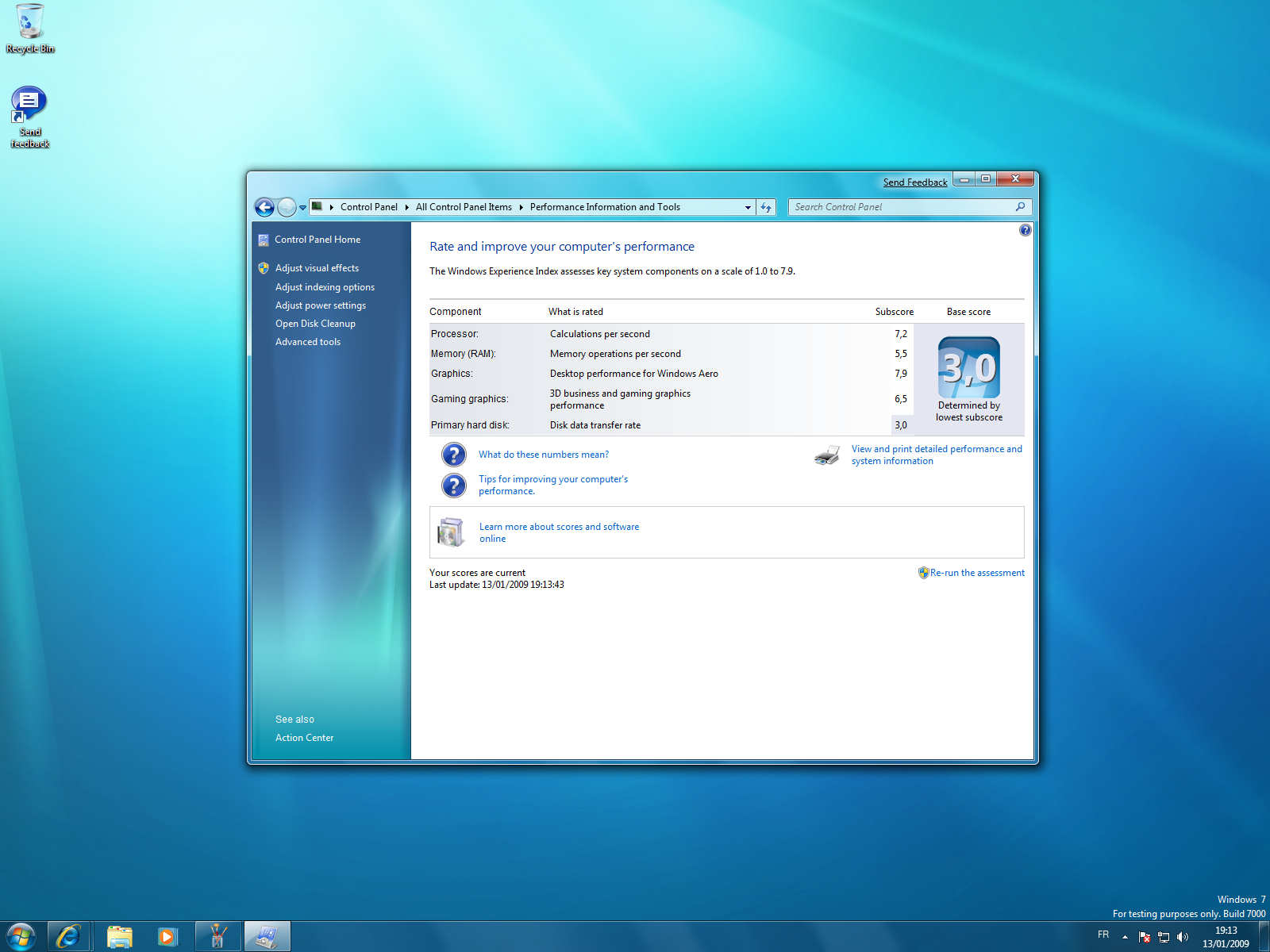The height and width of the screenshot is (952, 1270).
Task: Open the Windows Start orb
Action: click(x=21, y=937)
